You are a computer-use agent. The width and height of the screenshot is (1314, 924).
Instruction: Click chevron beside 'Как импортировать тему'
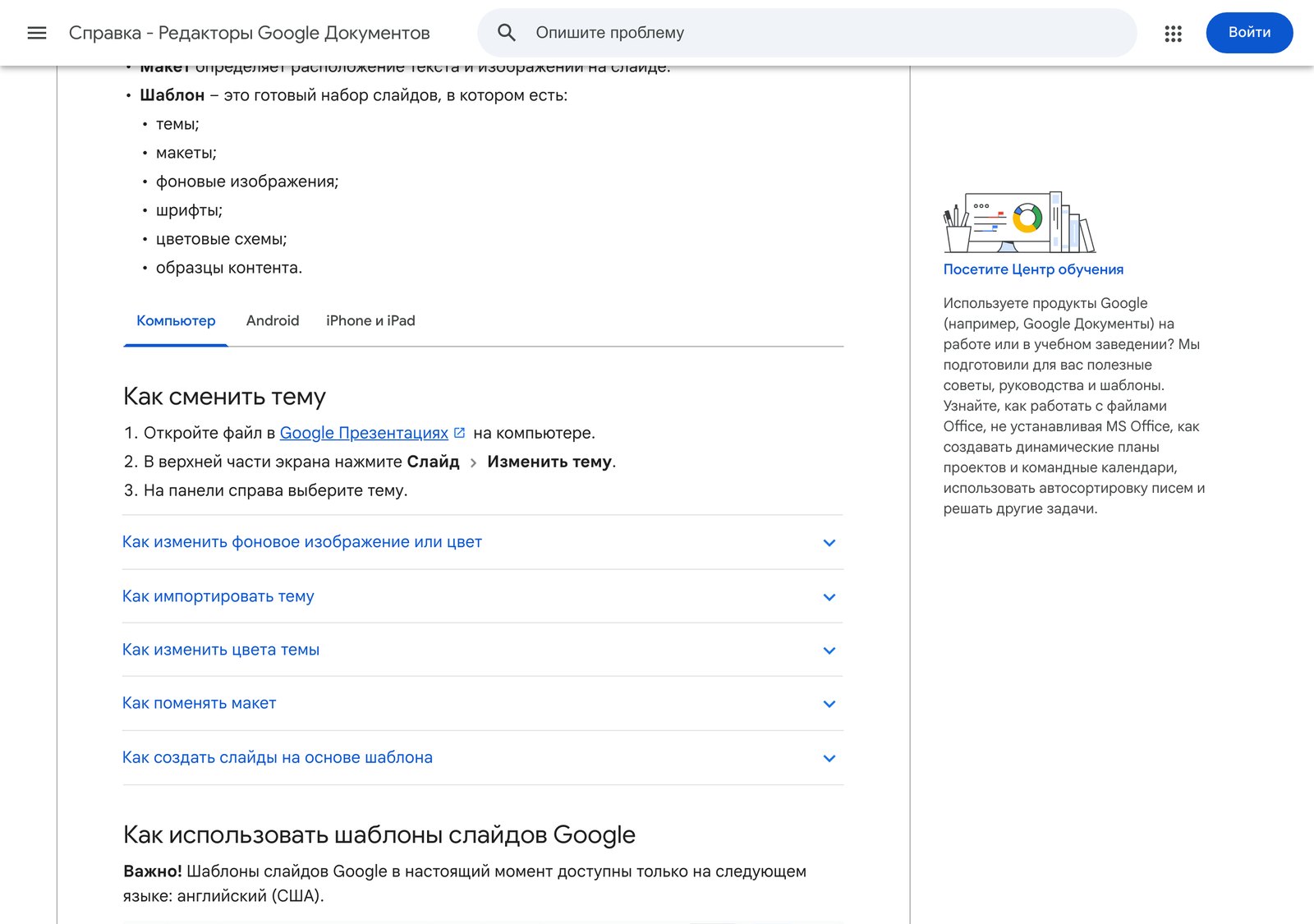pos(829,597)
